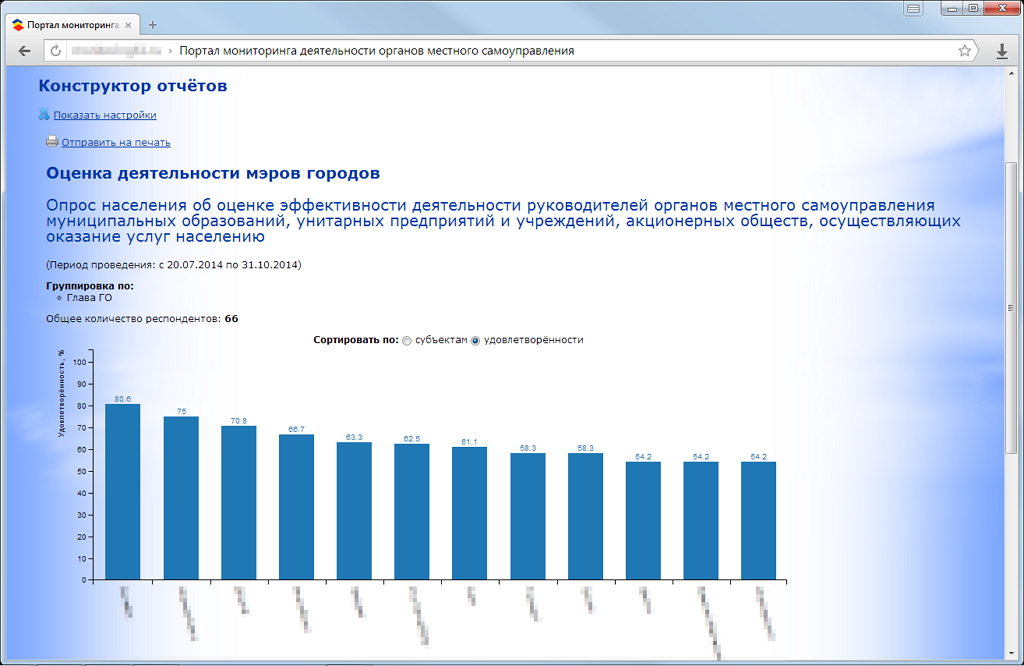Click the 80.6 bar in chart
Image resolution: width=1024 pixels, height=666 pixels.
[x=123, y=492]
